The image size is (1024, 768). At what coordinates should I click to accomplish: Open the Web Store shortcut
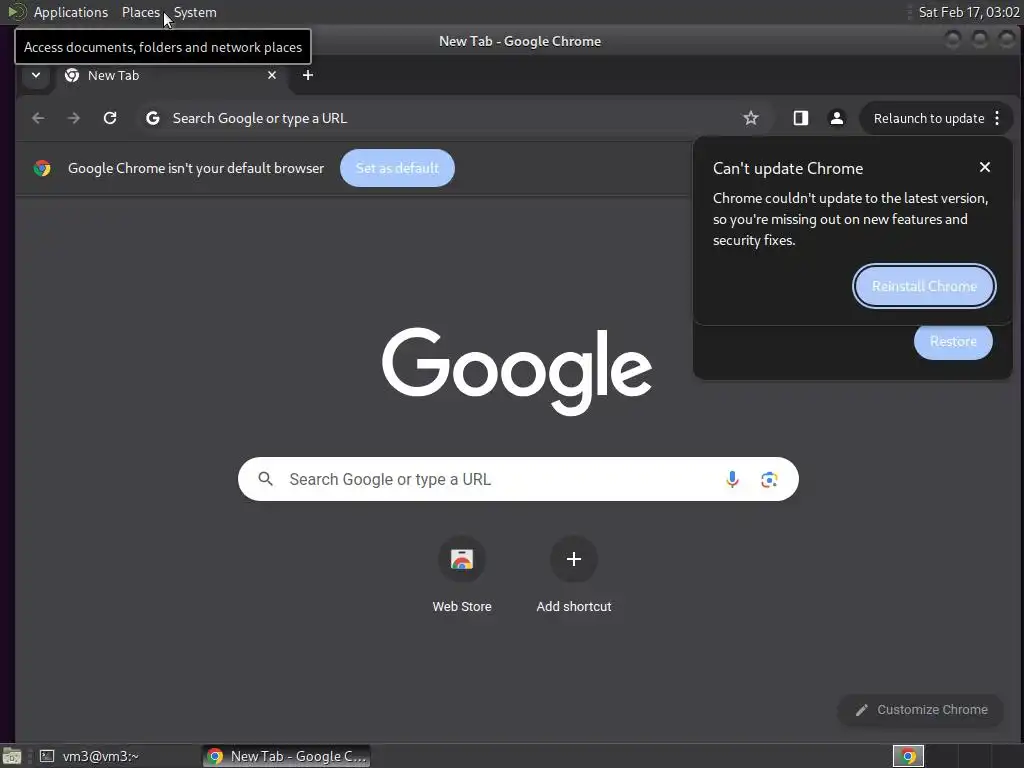pos(462,575)
